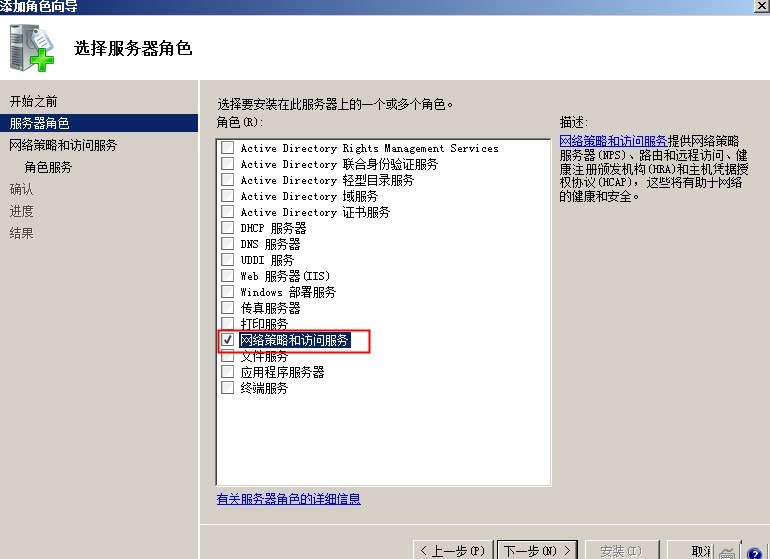This screenshot has height=559, width=770.
Task: Click the 描述: label
Action: (x=574, y=122)
